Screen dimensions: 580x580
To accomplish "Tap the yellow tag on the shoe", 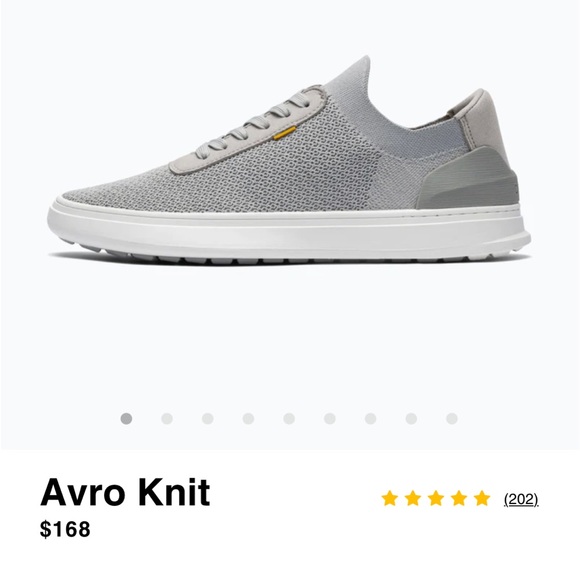I will click(x=285, y=133).
